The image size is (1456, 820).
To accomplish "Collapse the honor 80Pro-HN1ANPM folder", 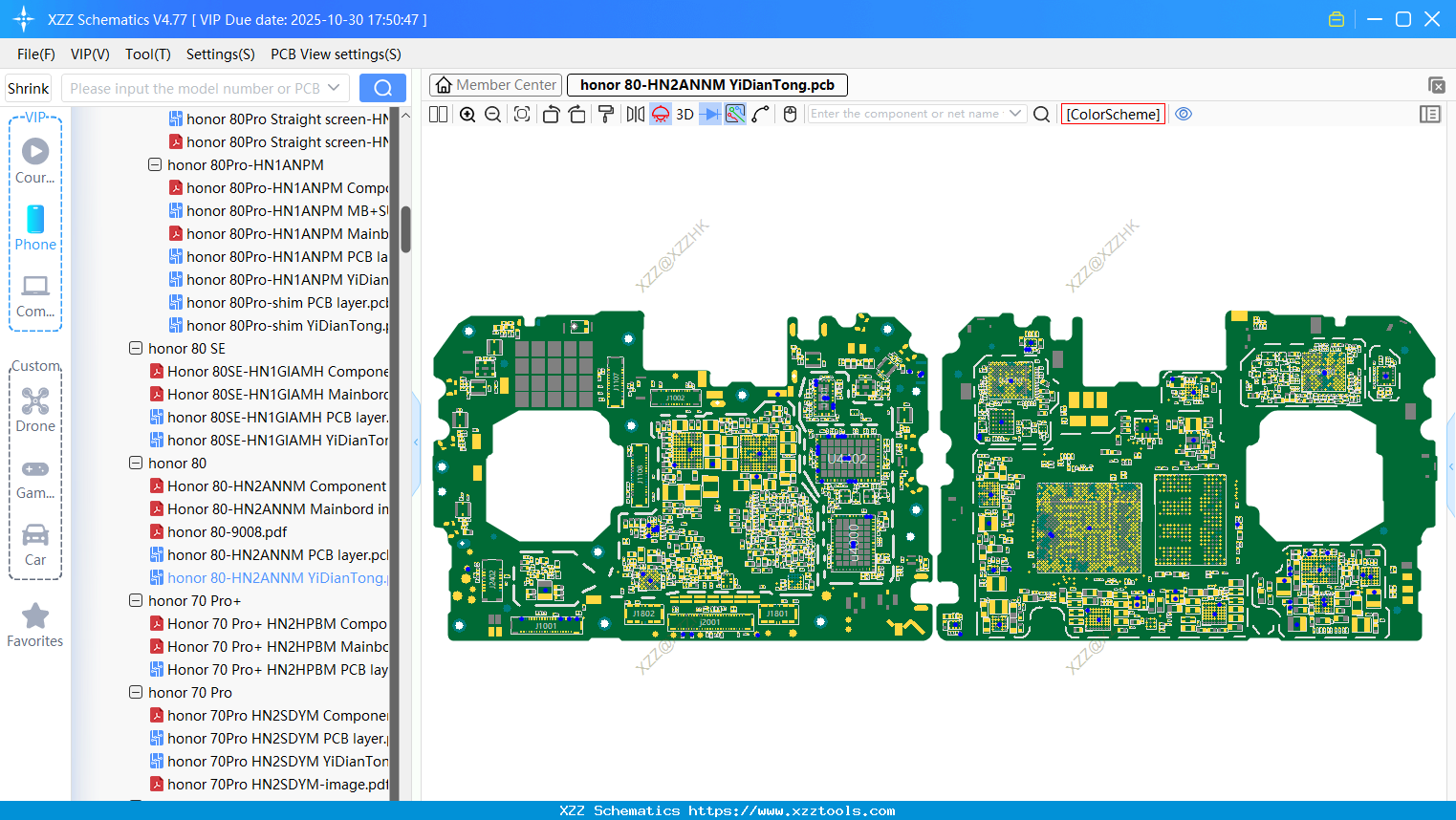I will [155, 164].
